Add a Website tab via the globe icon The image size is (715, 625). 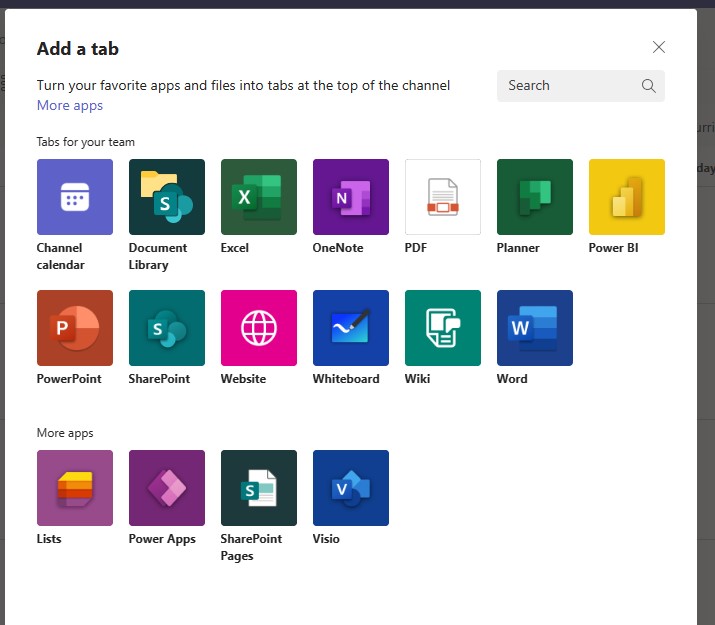pos(259,328)
